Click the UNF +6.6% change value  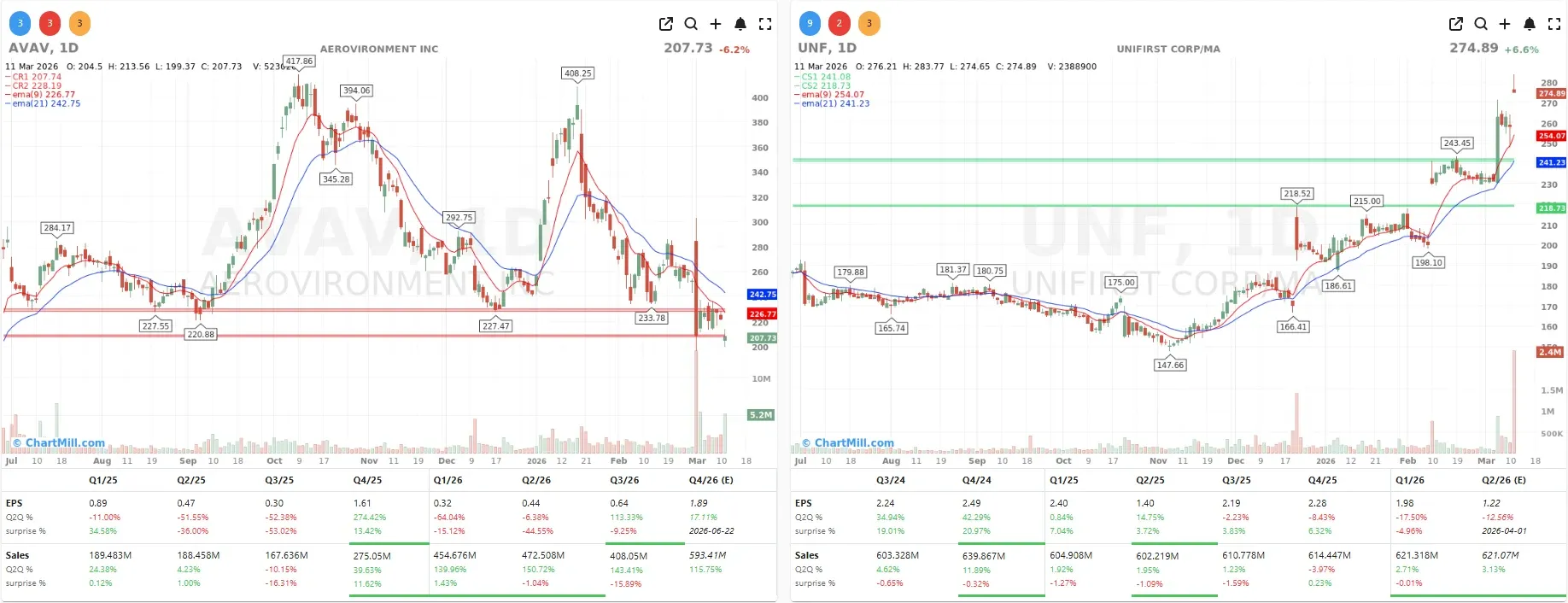[x=1522, y=50]
